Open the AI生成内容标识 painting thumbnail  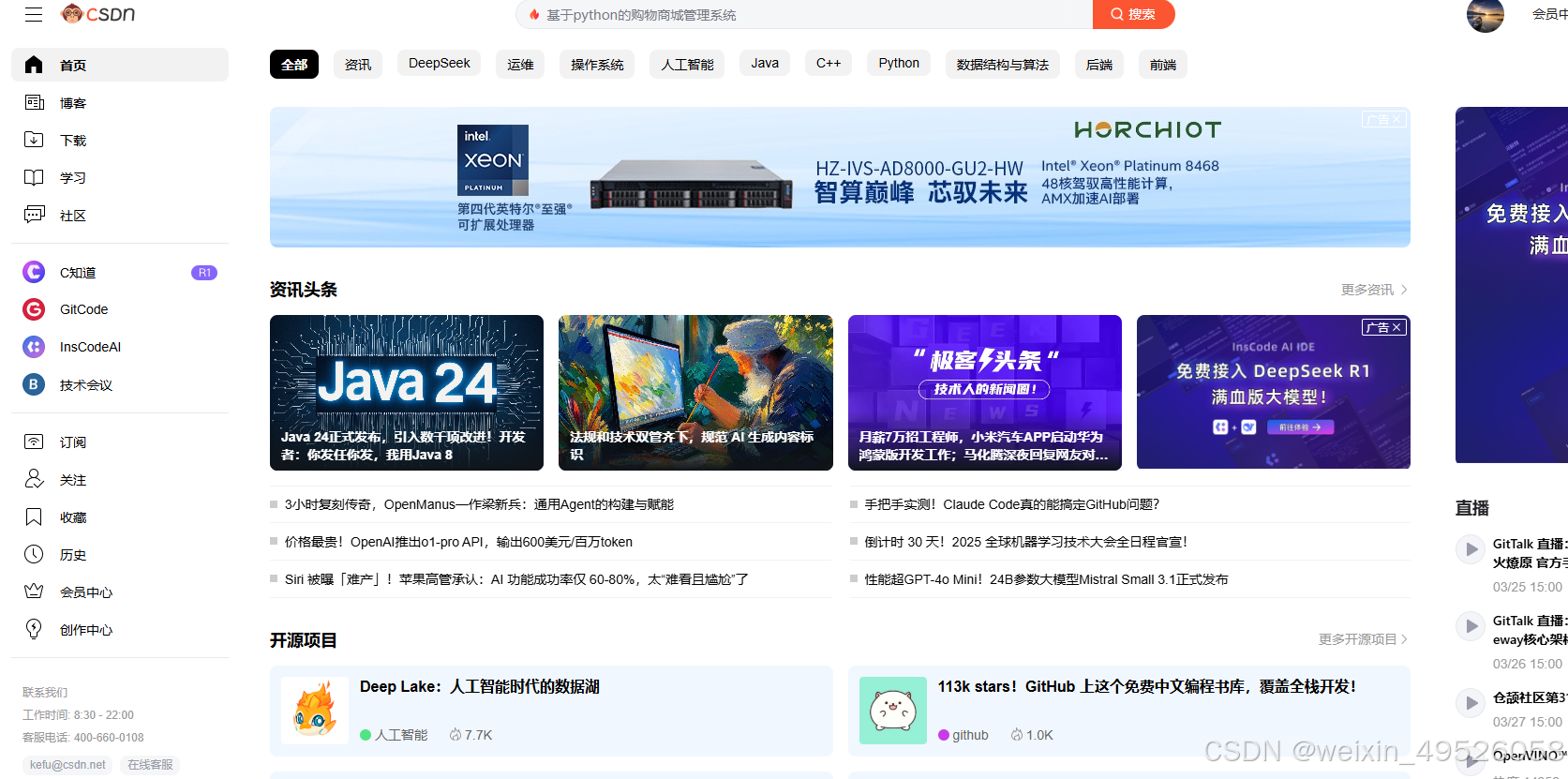click(x=695, y=393)
